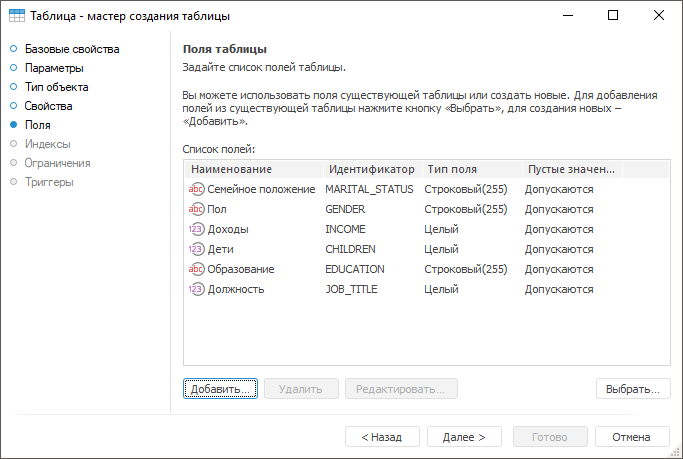Go back with the Назад button

pos(382,437)
